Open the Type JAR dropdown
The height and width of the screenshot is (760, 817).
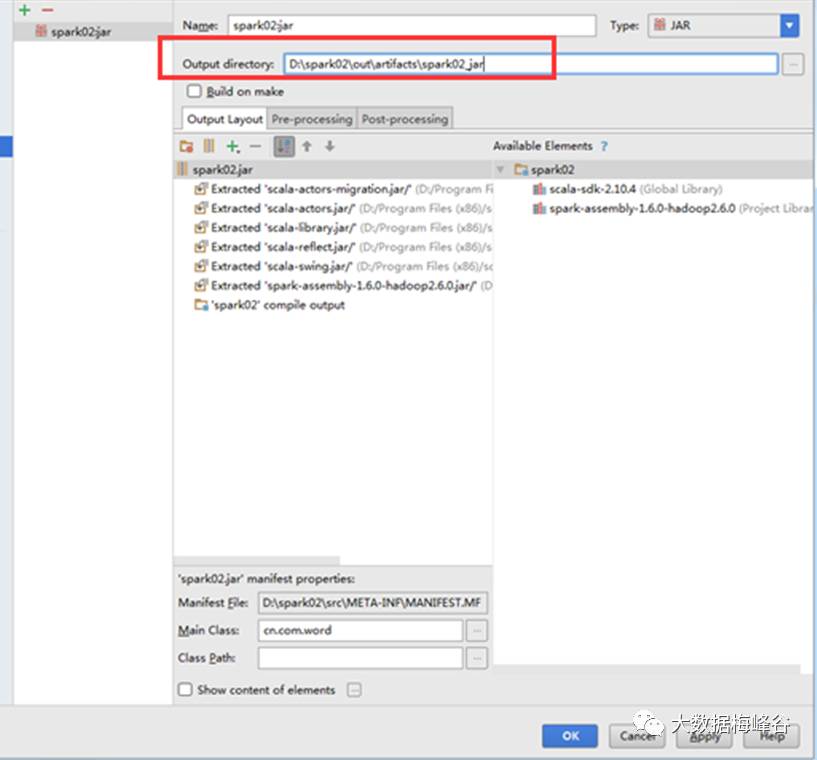tap(789, 26)
